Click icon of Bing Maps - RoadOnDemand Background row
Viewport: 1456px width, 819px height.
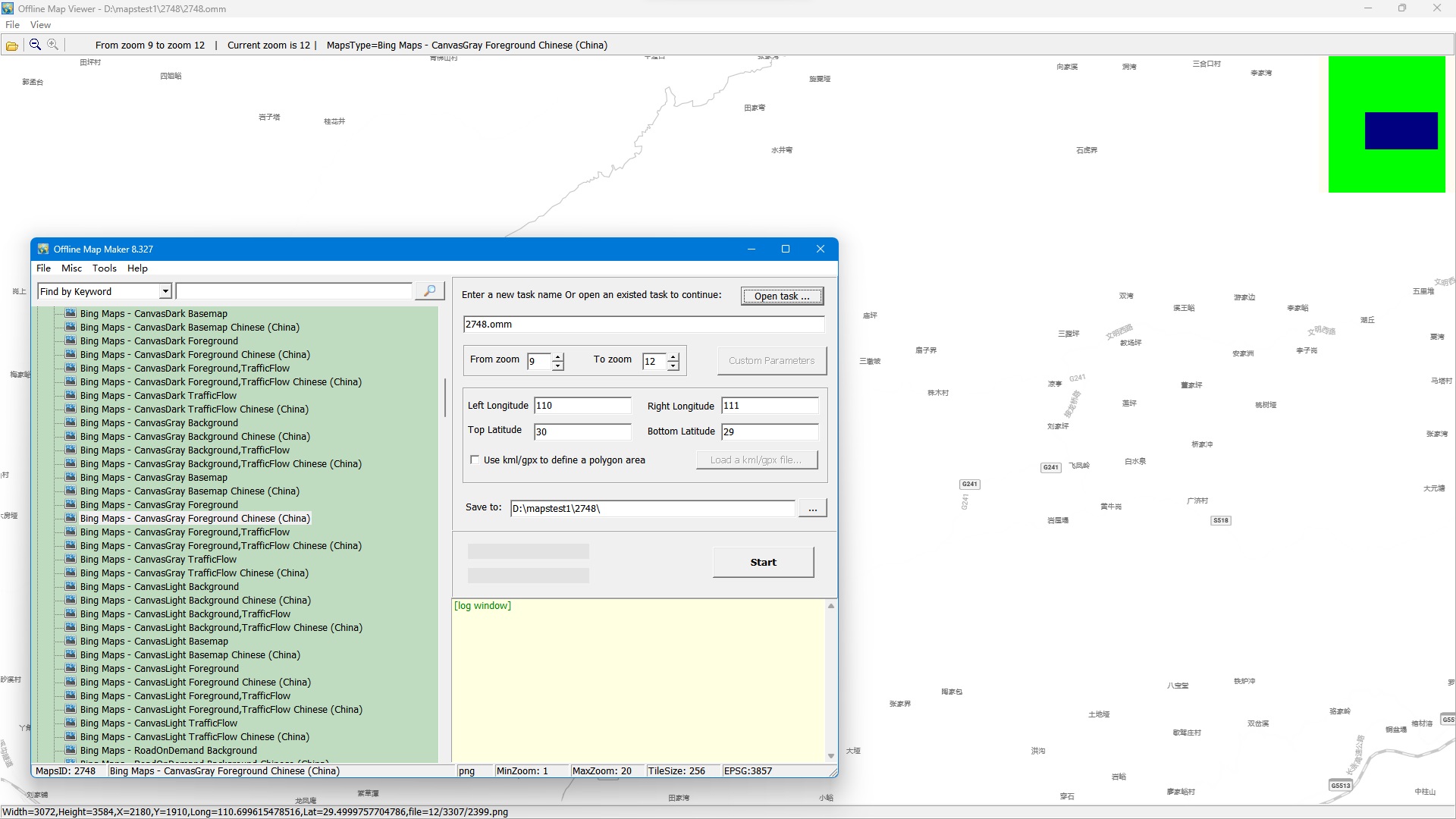71,750
